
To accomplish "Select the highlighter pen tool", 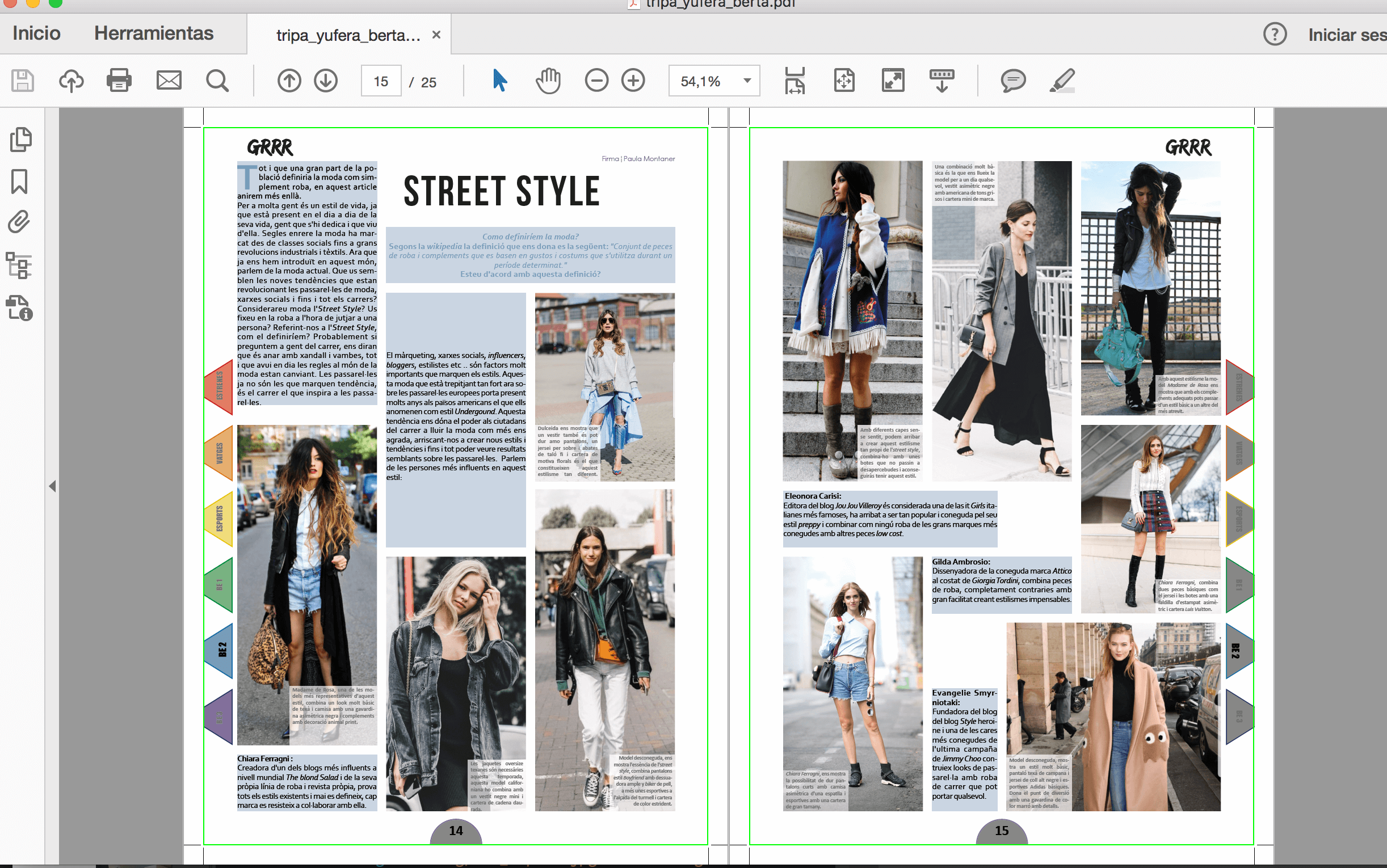I will (x=1062, y=81).
